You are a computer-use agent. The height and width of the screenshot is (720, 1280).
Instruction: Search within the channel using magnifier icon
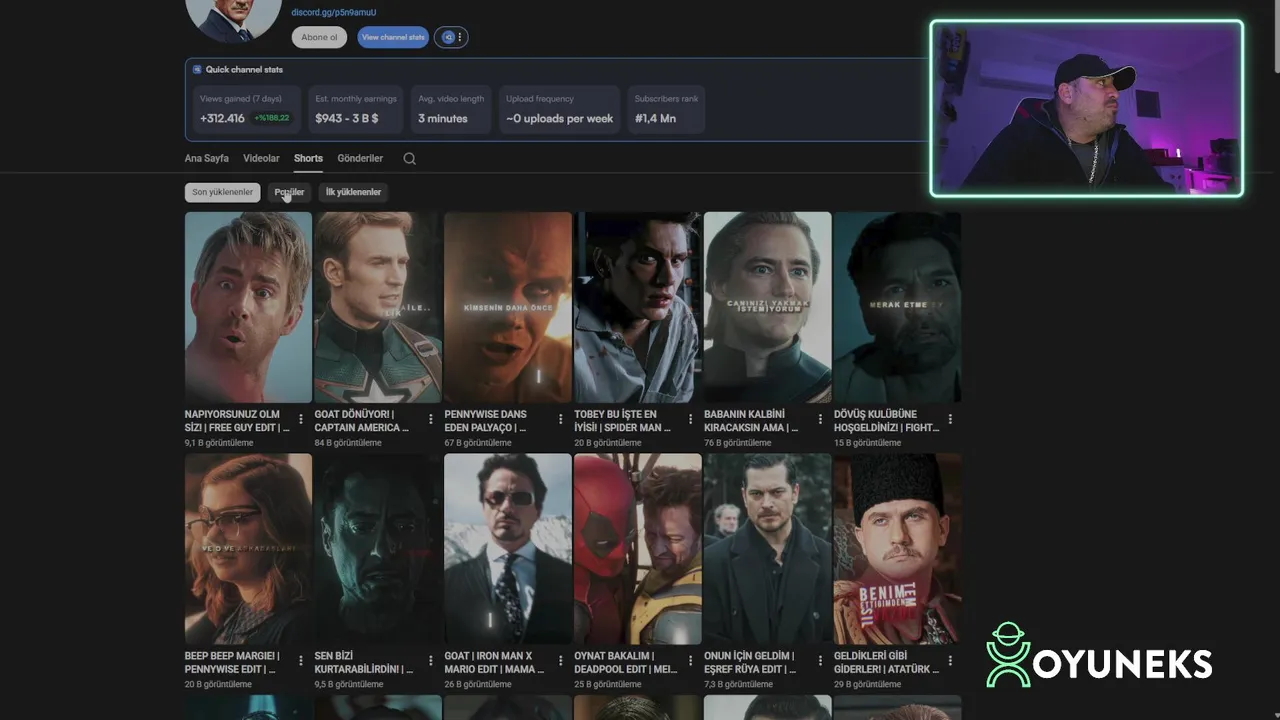coord(409,158)
